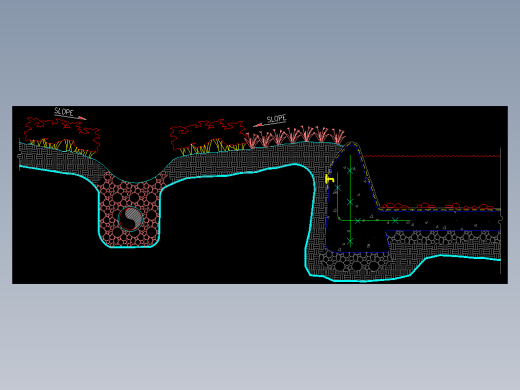Click the red wavy water level line

point(431,156)
